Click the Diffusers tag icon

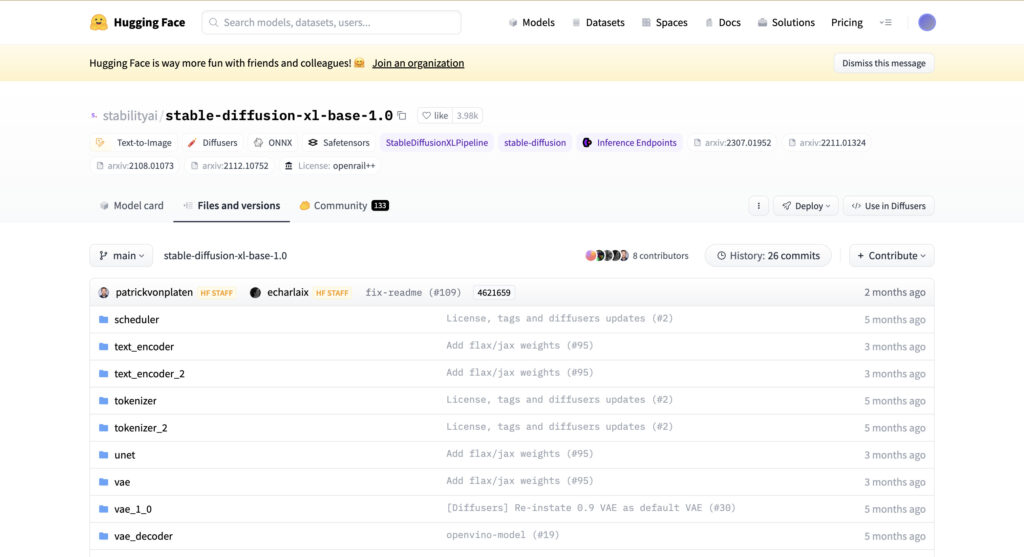192,142
